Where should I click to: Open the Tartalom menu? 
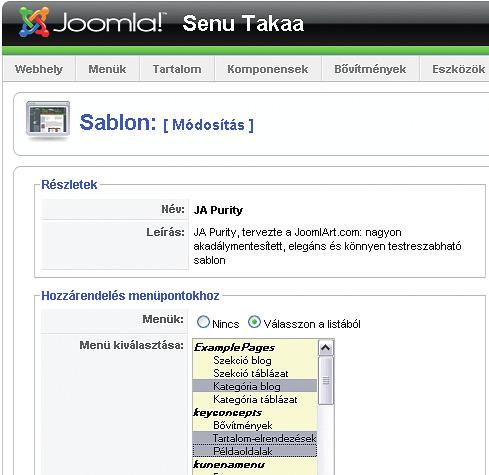click(177, 69)
